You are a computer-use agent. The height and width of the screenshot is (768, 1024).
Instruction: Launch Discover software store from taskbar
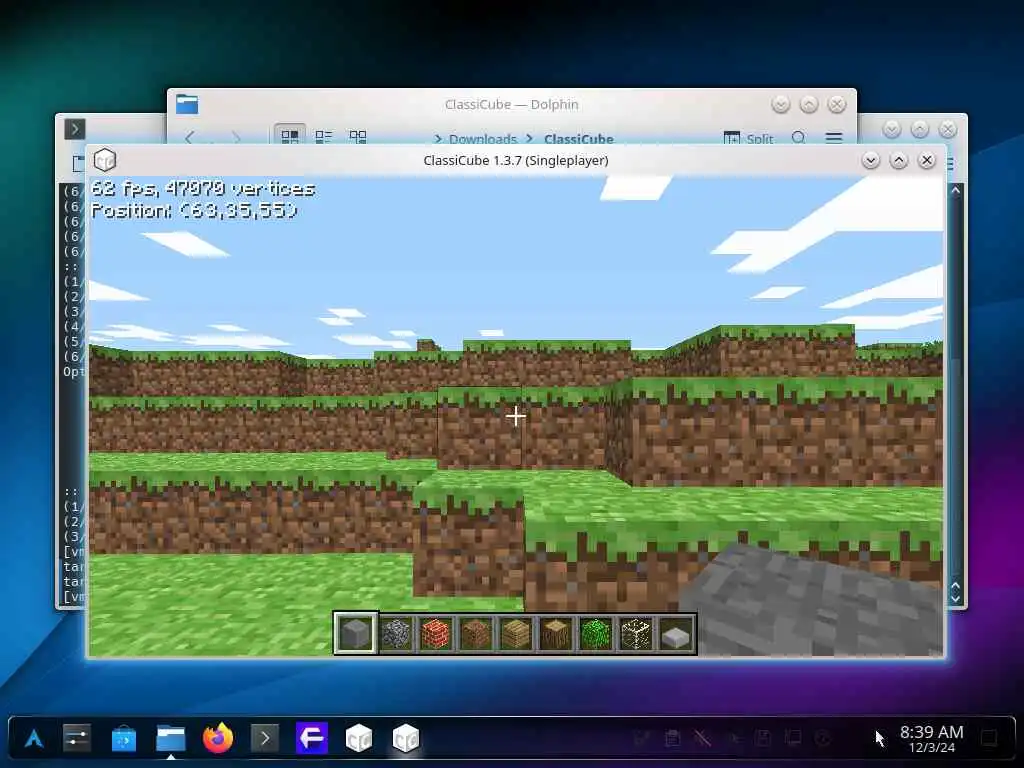click(124, 739)
